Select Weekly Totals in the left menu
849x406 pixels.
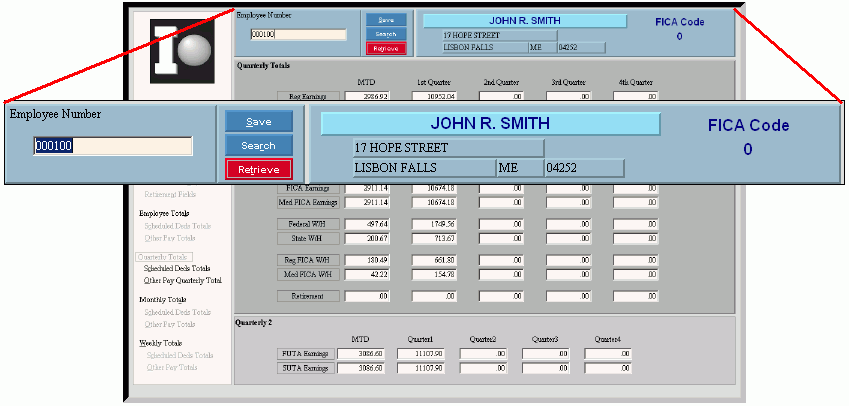[162, 343]
